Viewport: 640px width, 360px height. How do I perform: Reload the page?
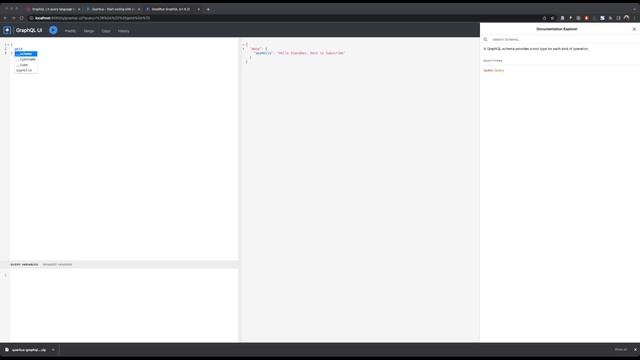[x=22, y=18]
